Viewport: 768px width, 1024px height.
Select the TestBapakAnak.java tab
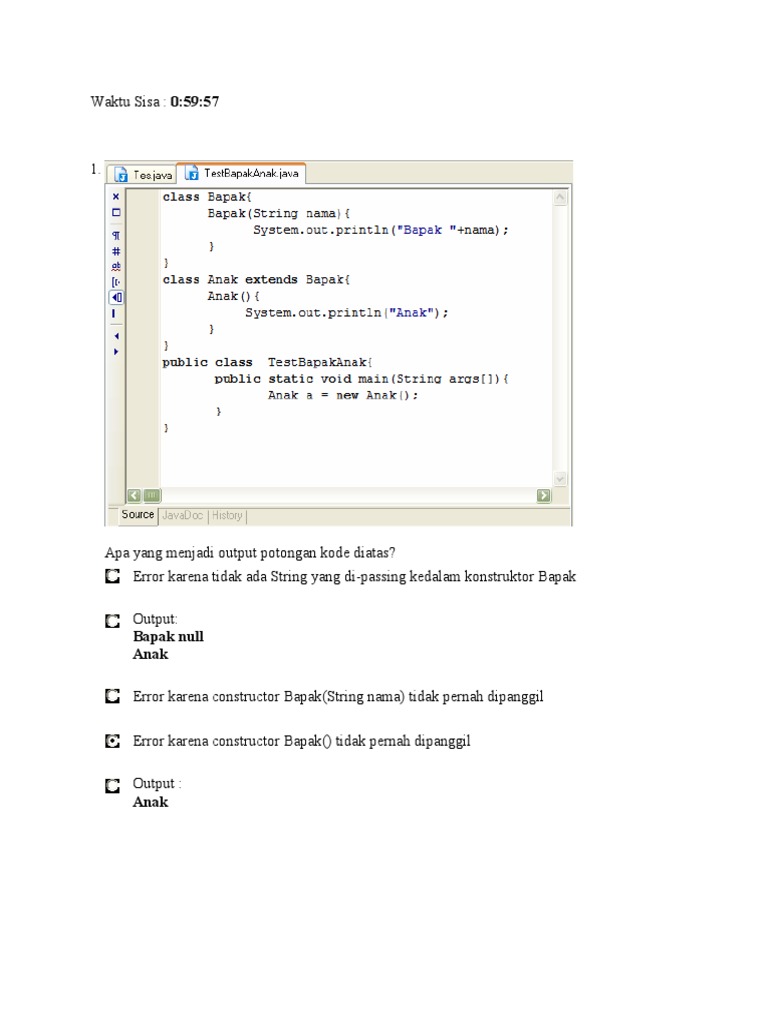coord(242,173)
